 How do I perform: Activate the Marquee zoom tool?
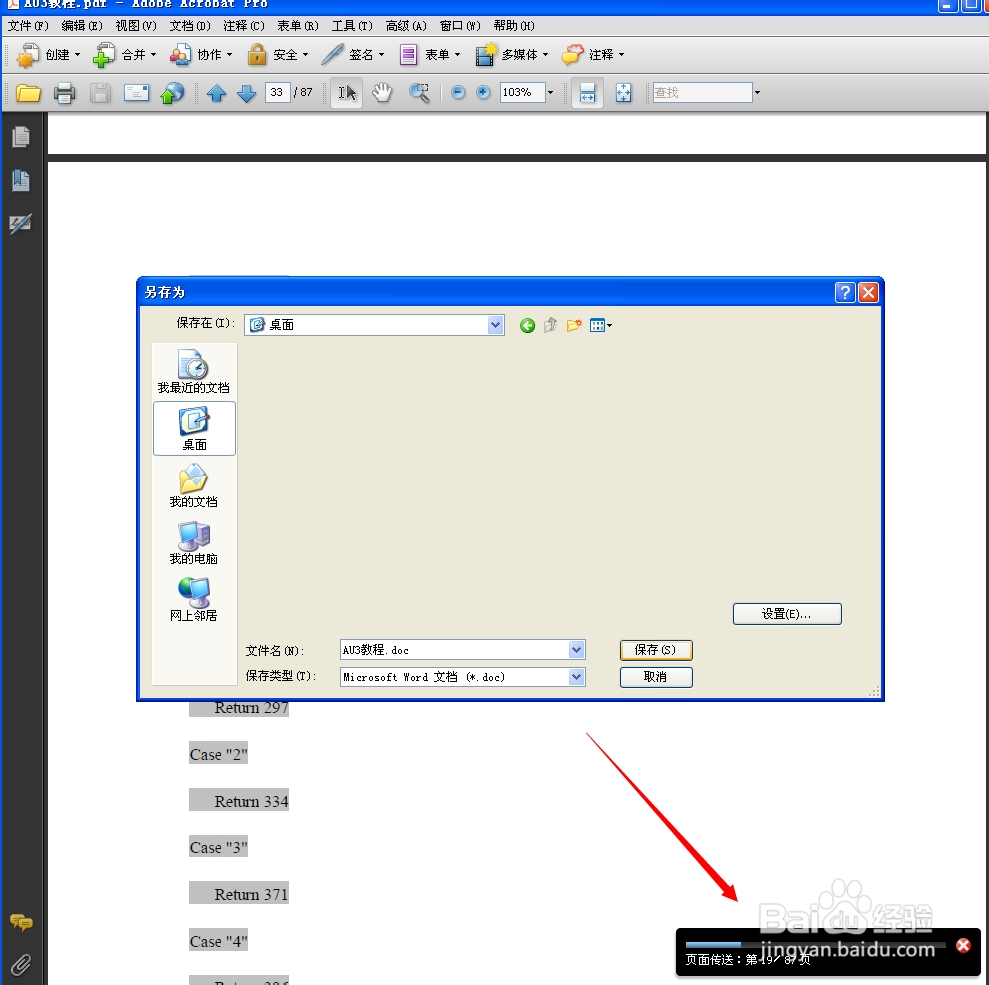pyautogui.click(x=419, y=93)
